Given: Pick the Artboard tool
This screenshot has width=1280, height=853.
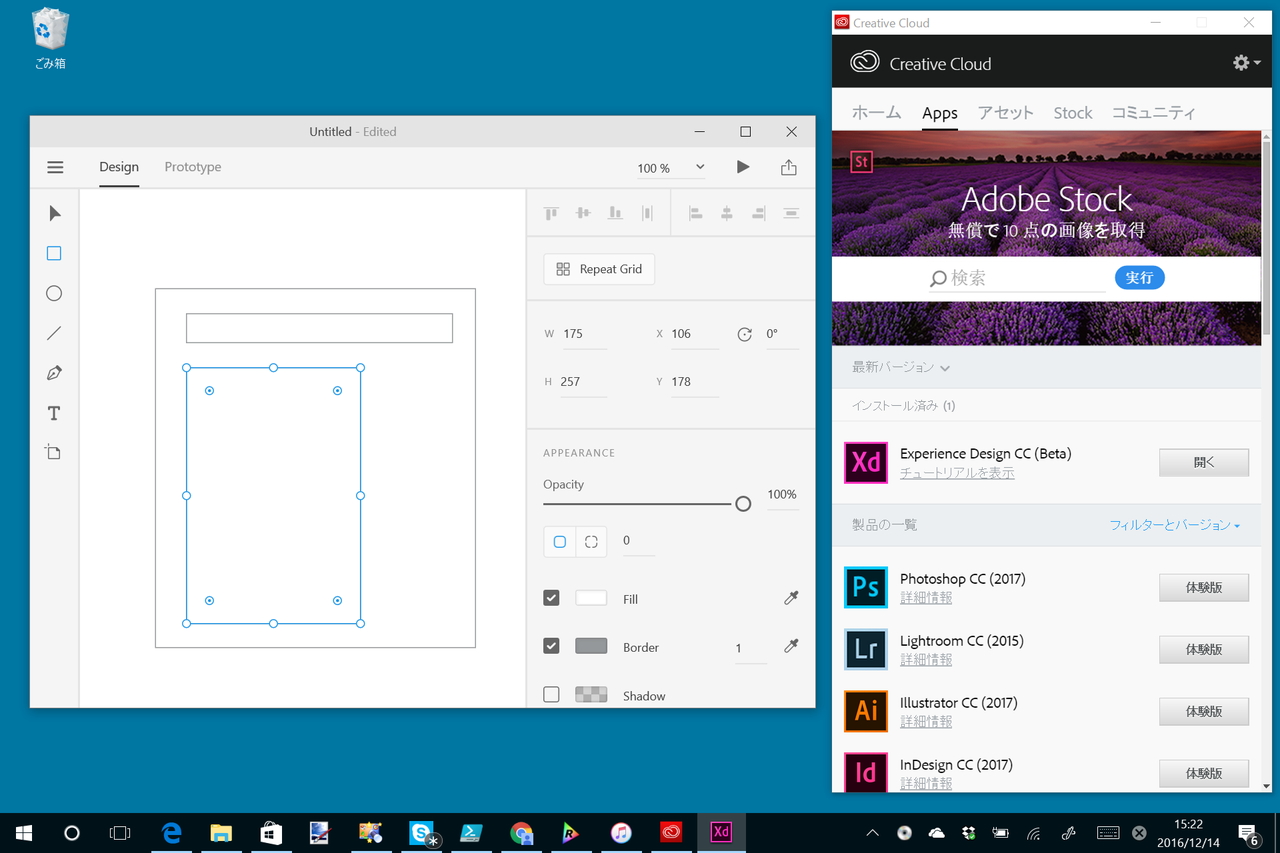Looking at the screenshot, I should coord(54,452).
